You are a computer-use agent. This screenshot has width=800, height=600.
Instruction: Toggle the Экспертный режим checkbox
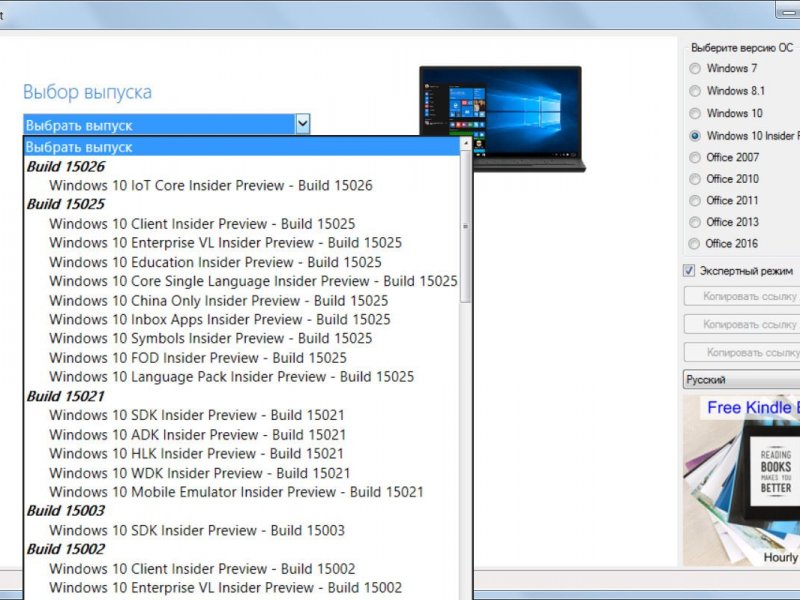[689, 270]
